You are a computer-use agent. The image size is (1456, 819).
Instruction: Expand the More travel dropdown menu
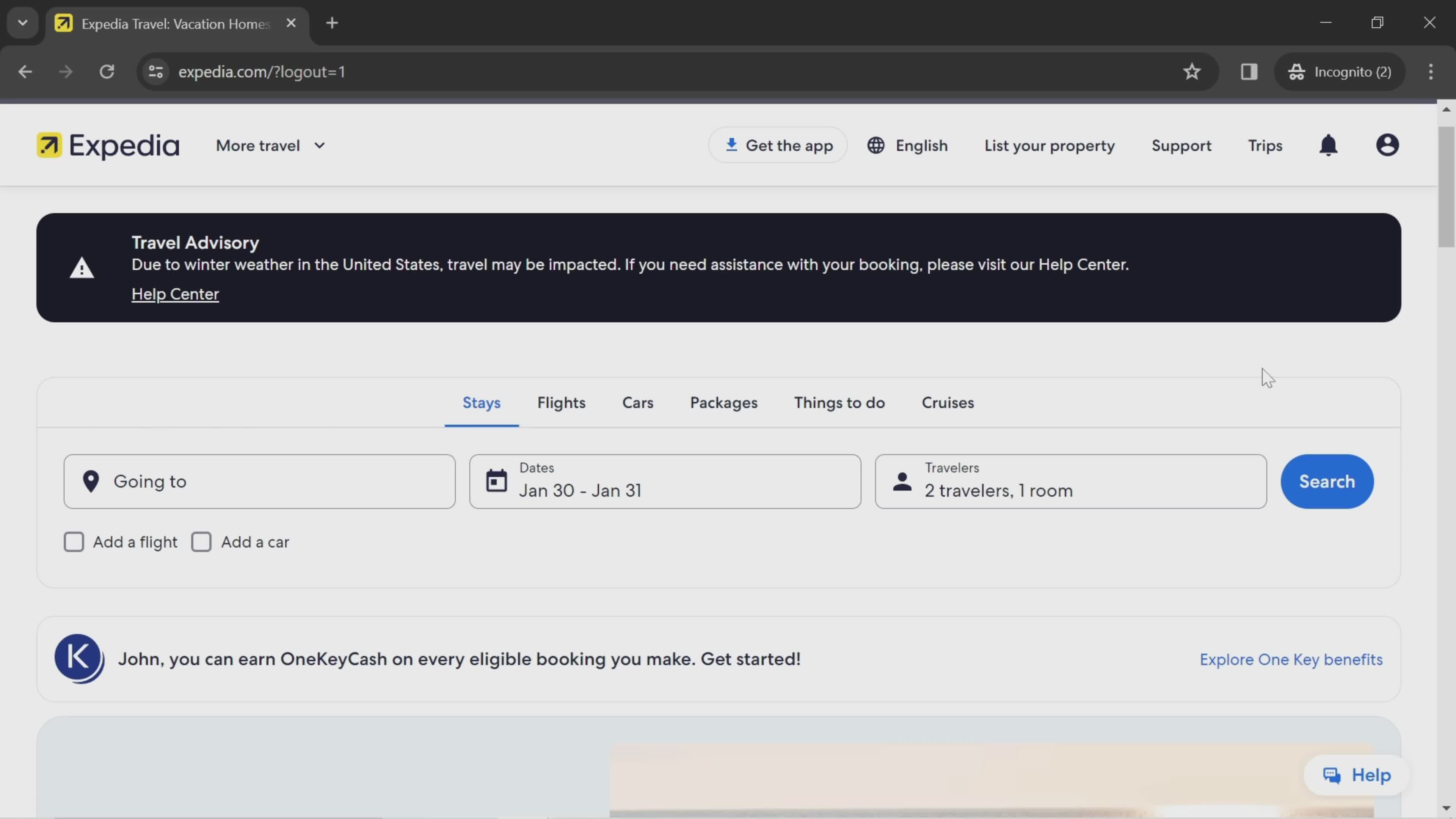pyautogui.click(x=270, y=145)
